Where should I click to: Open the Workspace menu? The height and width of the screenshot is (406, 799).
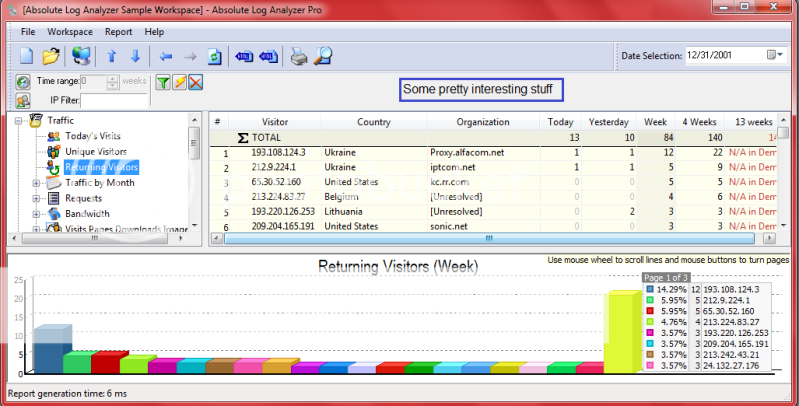coord(70,32)
